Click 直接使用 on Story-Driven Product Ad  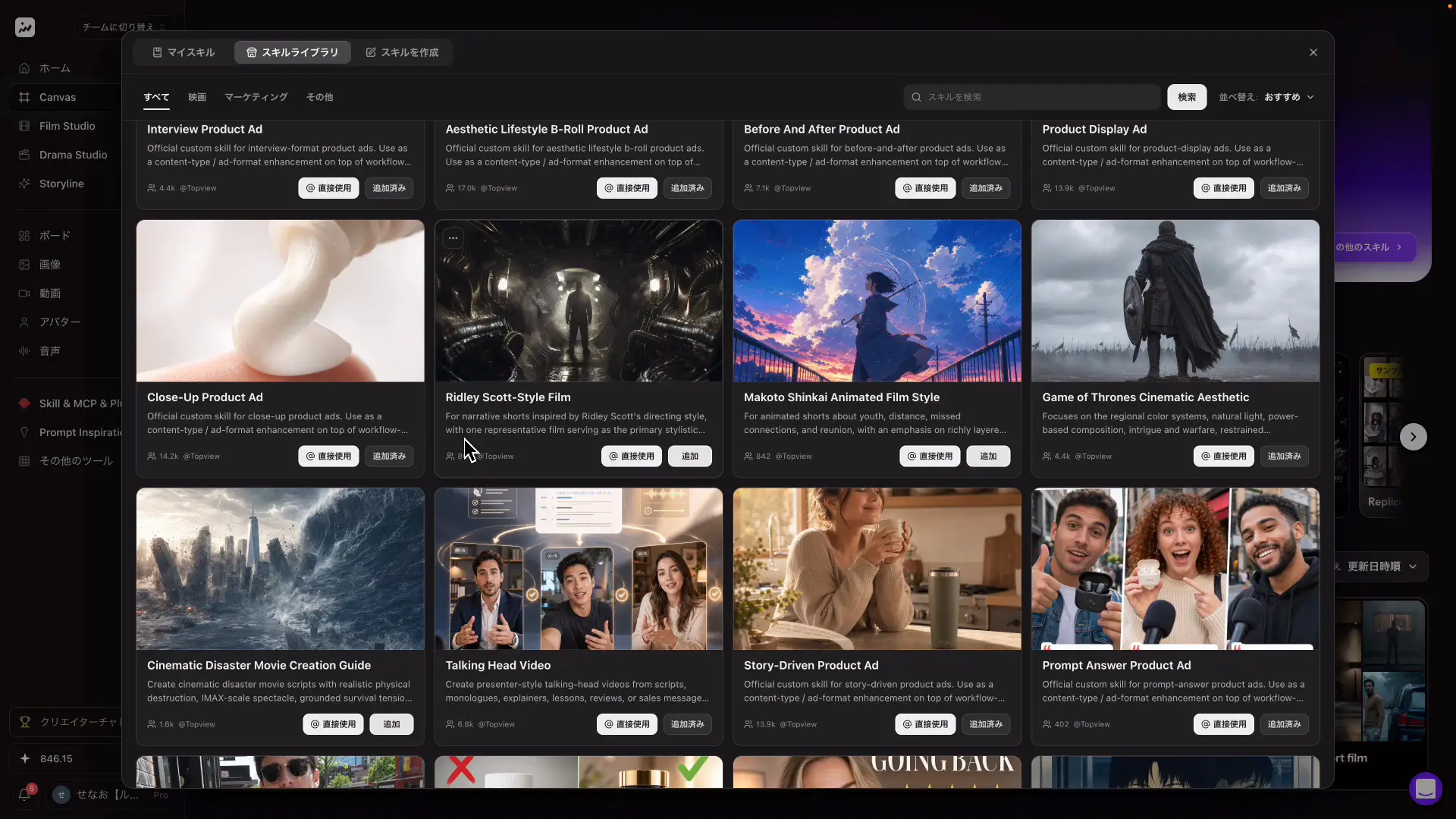925,724
